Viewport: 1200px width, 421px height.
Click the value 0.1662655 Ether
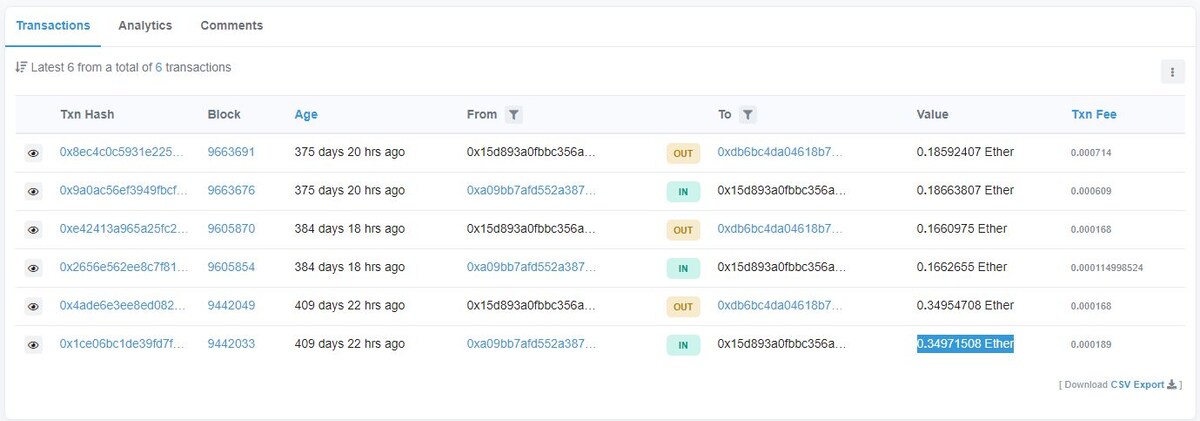(962, 267)
